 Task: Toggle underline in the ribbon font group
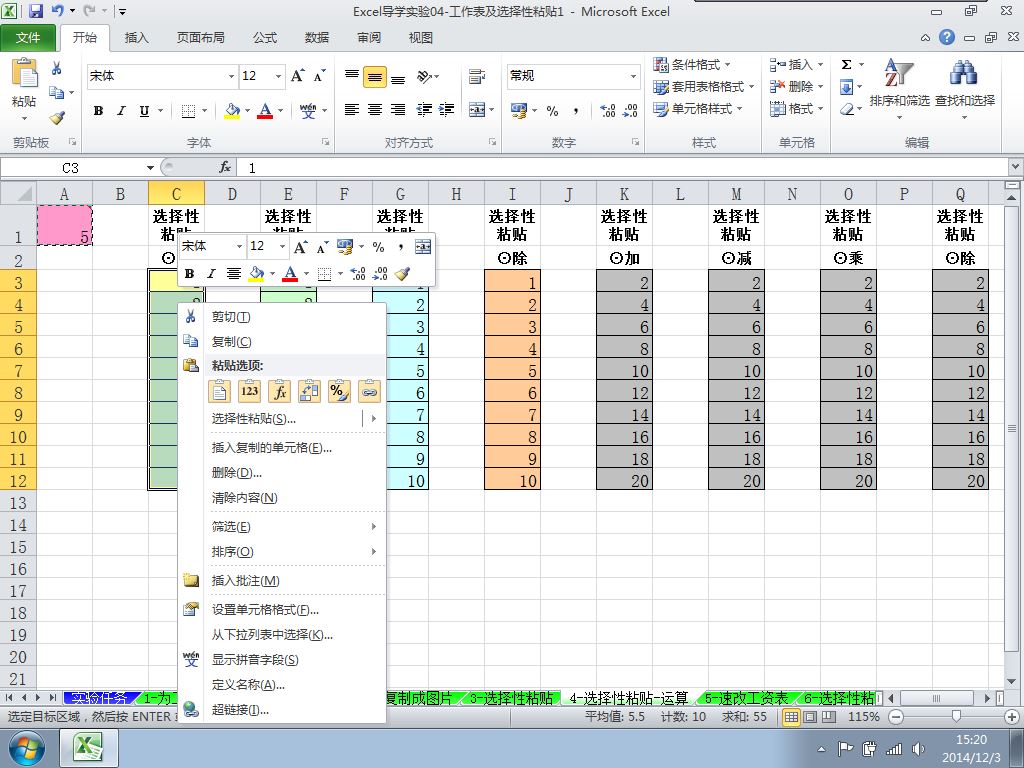144,111
